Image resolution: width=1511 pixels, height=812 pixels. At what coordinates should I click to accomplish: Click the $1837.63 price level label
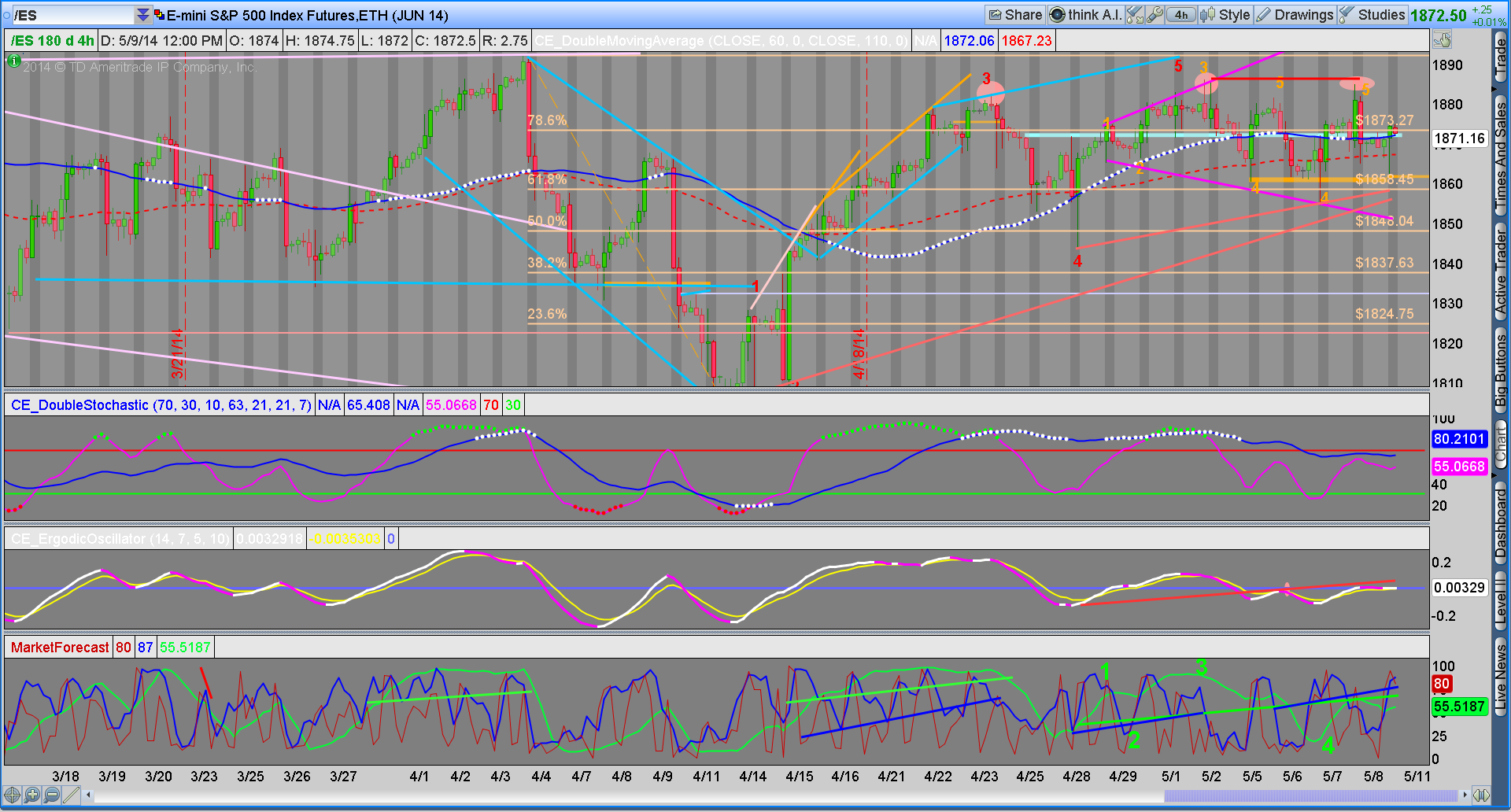pos(1384,263)
